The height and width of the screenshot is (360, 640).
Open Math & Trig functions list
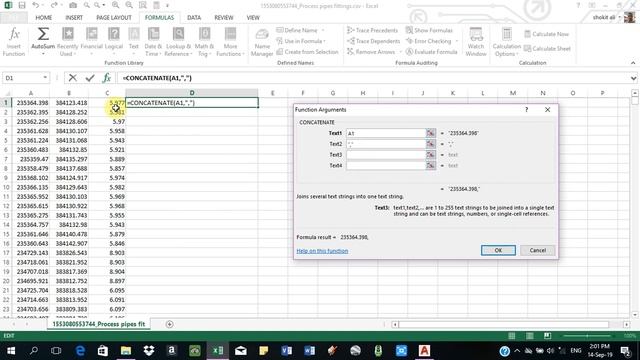click(204, 42)
